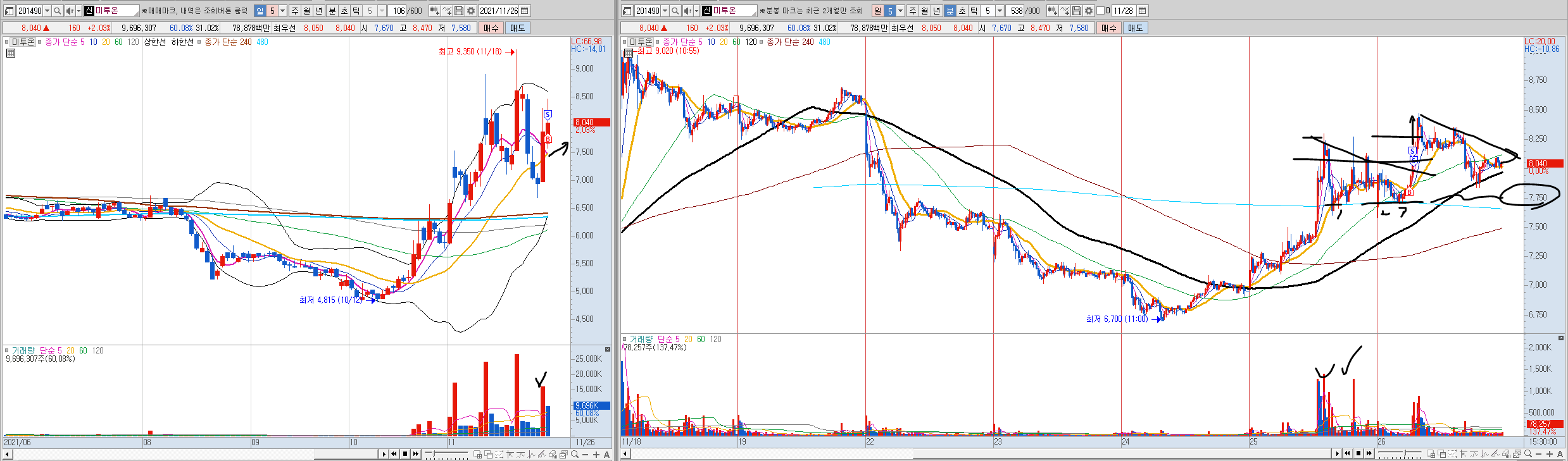
Task: Click the 초 seconds button in left chart
Action: pos(344,11)
